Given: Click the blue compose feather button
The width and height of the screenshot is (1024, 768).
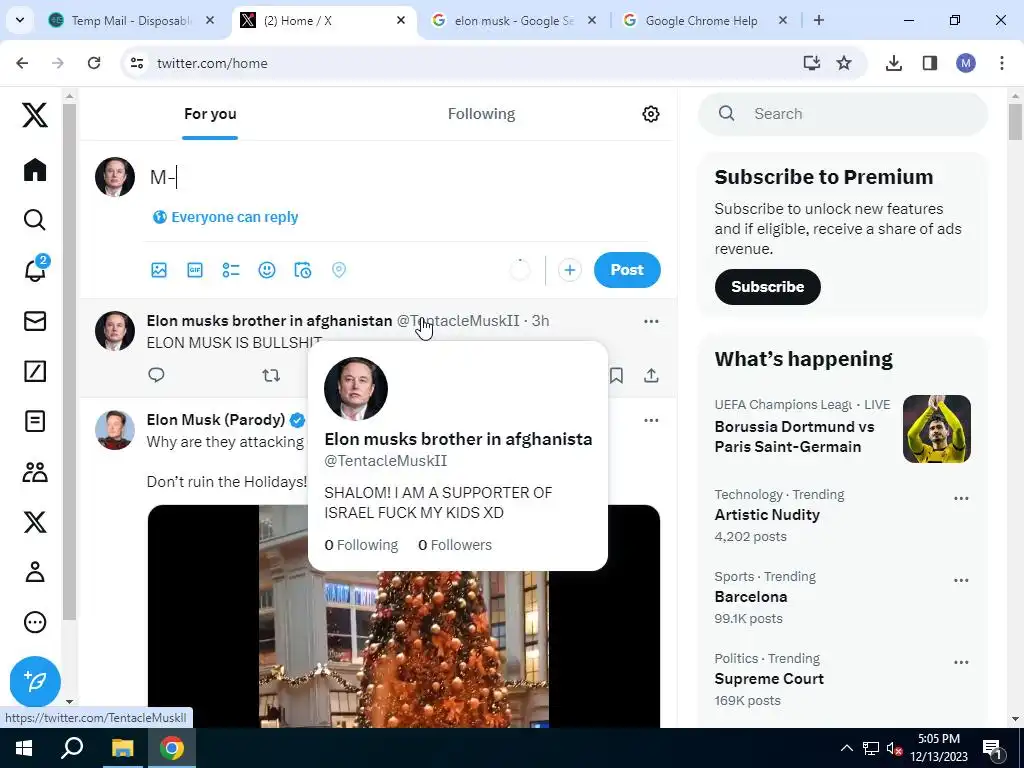Looking at the screenshot, I should pos(35,681).
